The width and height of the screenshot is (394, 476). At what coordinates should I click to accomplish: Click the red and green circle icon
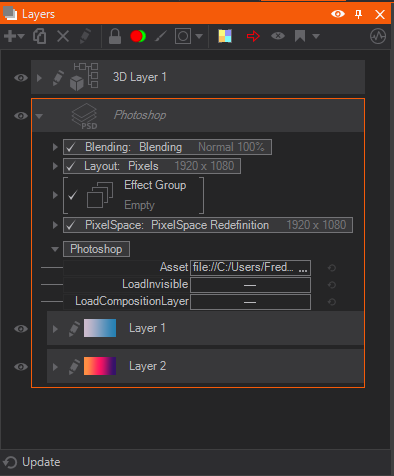(138, 36)
